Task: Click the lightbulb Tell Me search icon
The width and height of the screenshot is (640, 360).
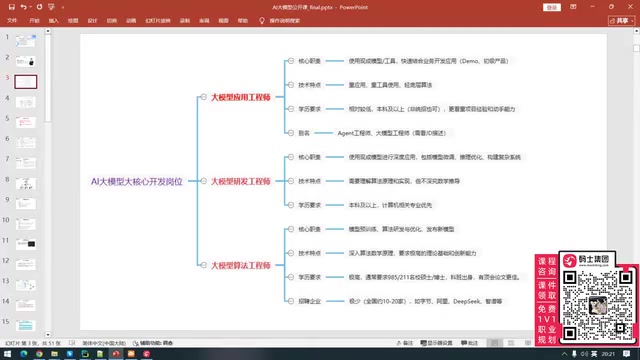Action: click(262, 20)
